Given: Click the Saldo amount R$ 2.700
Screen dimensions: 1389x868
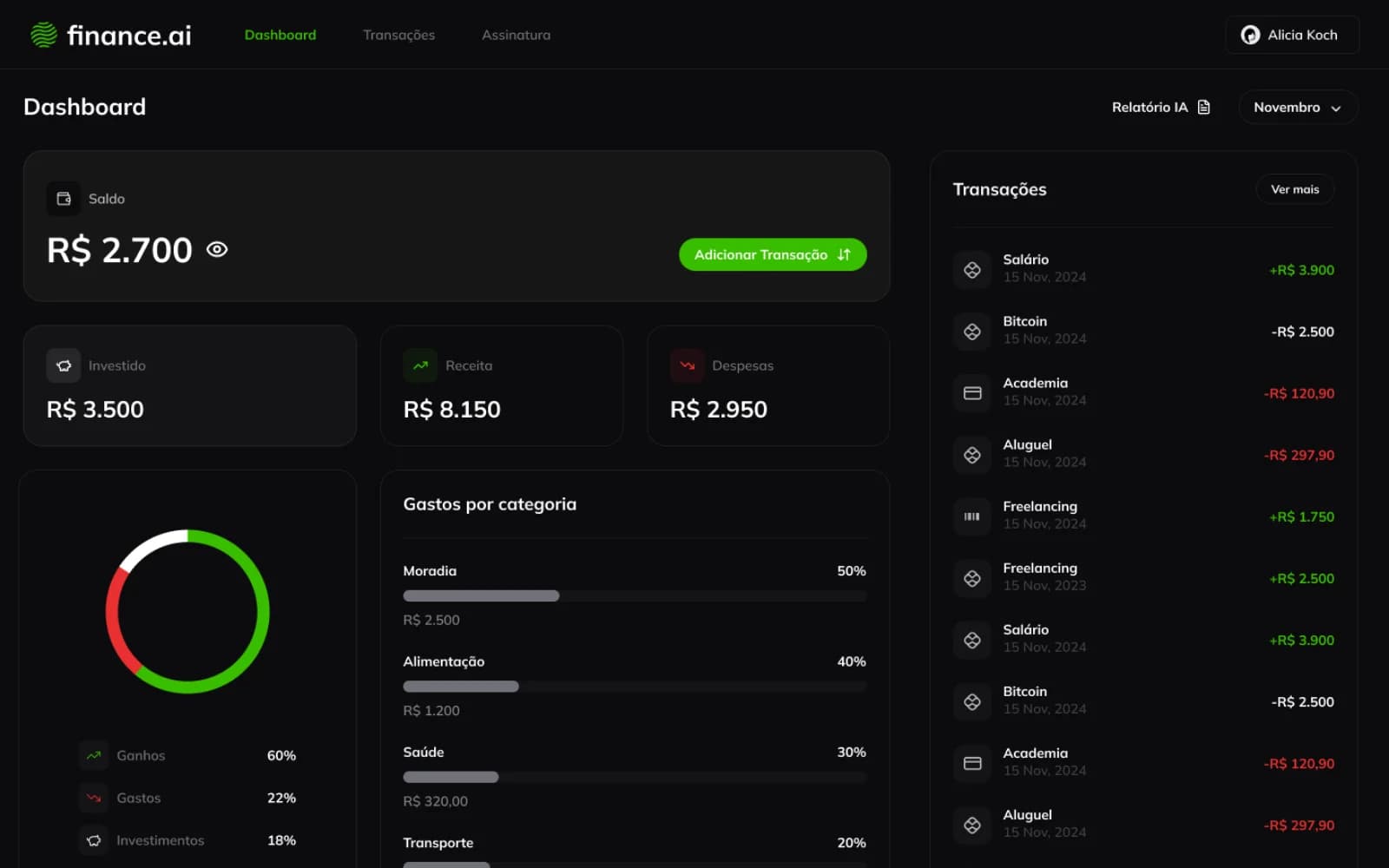Looking at the screenshot, I should coord(120,250).
